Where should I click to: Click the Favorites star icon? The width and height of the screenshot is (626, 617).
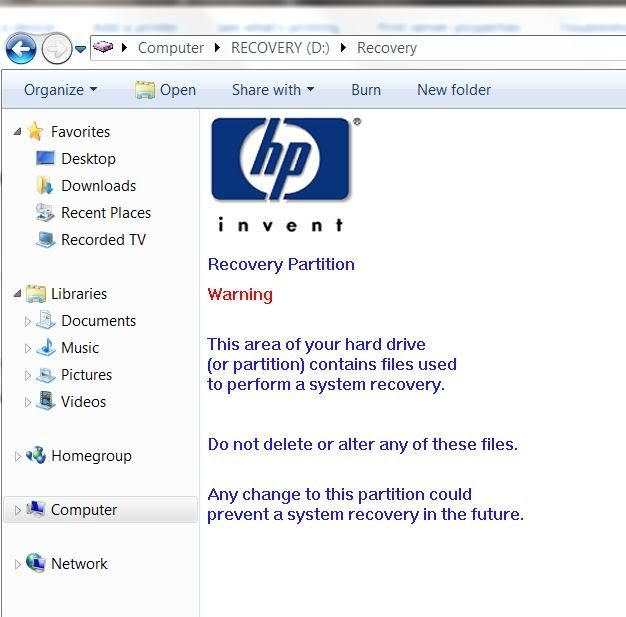coord(36,131)
